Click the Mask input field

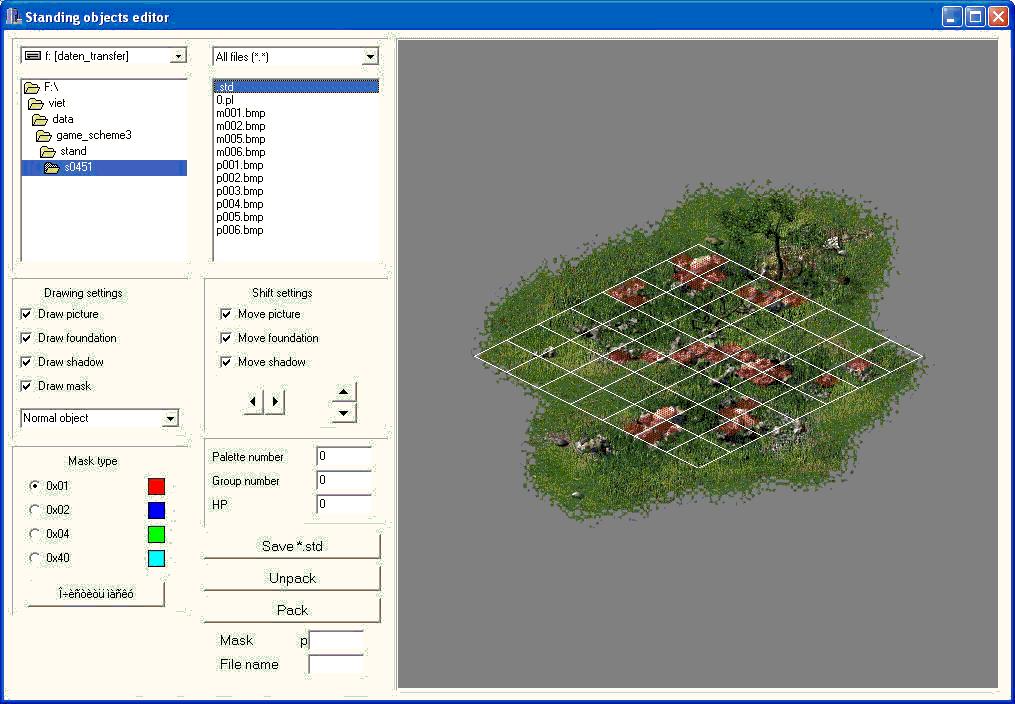coord(336,641)
